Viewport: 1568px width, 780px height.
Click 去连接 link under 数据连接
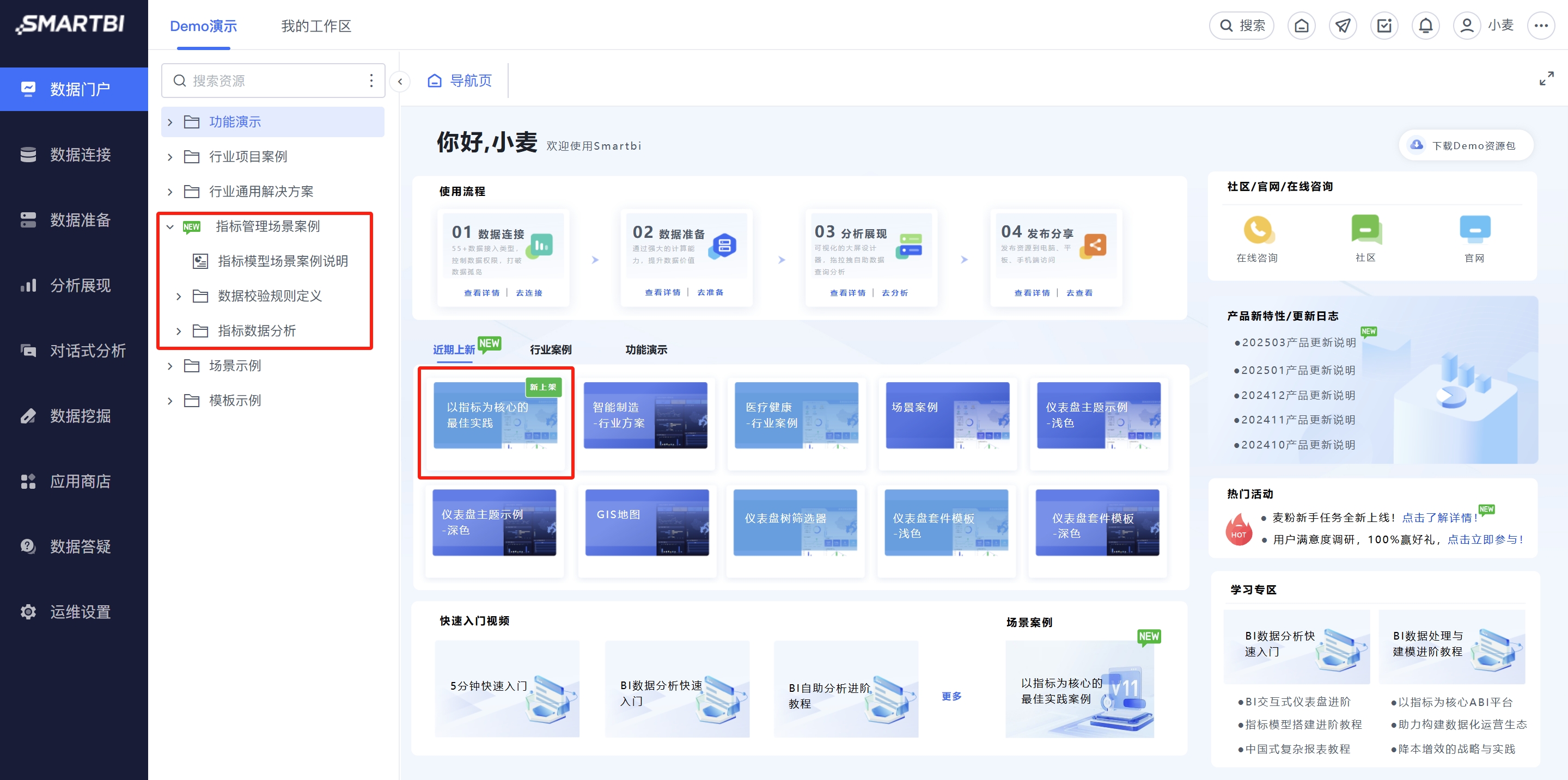click(529, 293)
